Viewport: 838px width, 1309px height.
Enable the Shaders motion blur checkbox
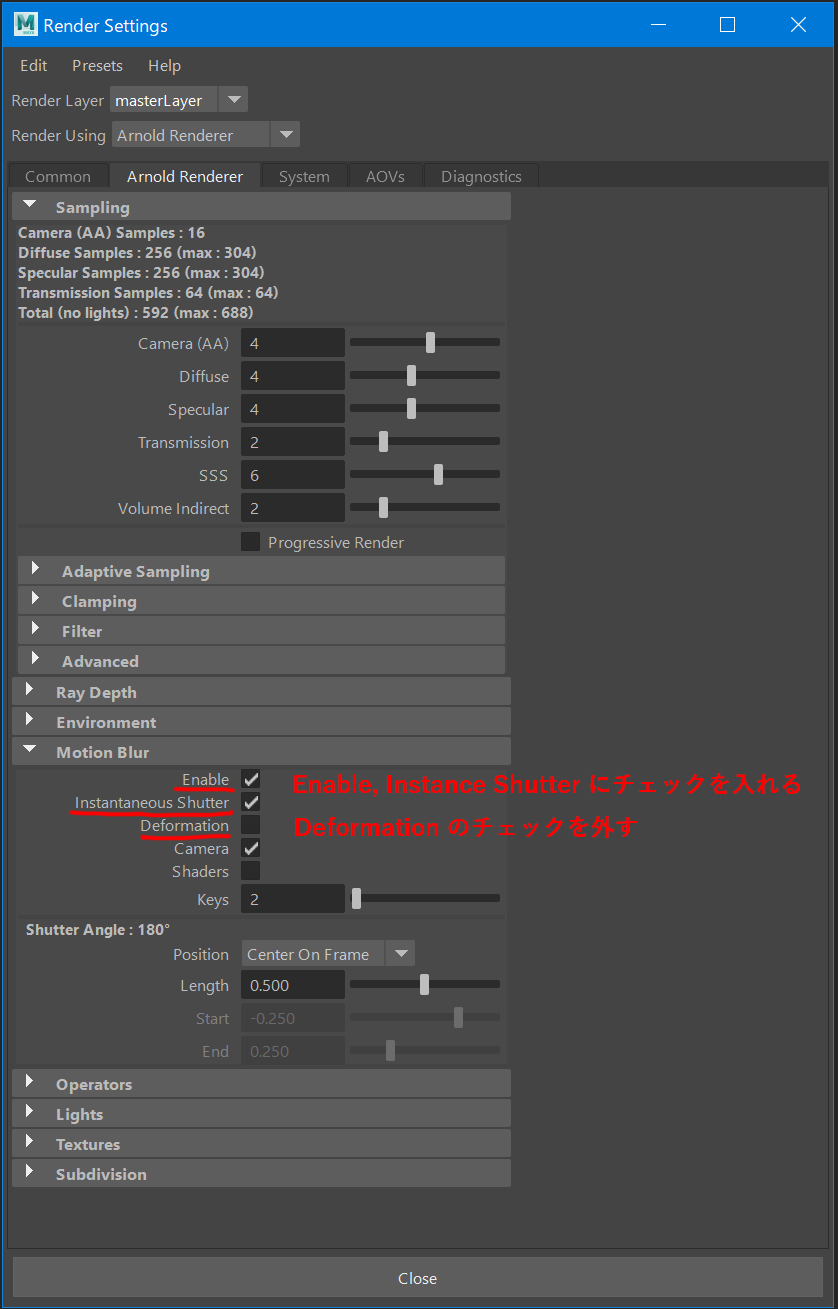click(249, 870)
